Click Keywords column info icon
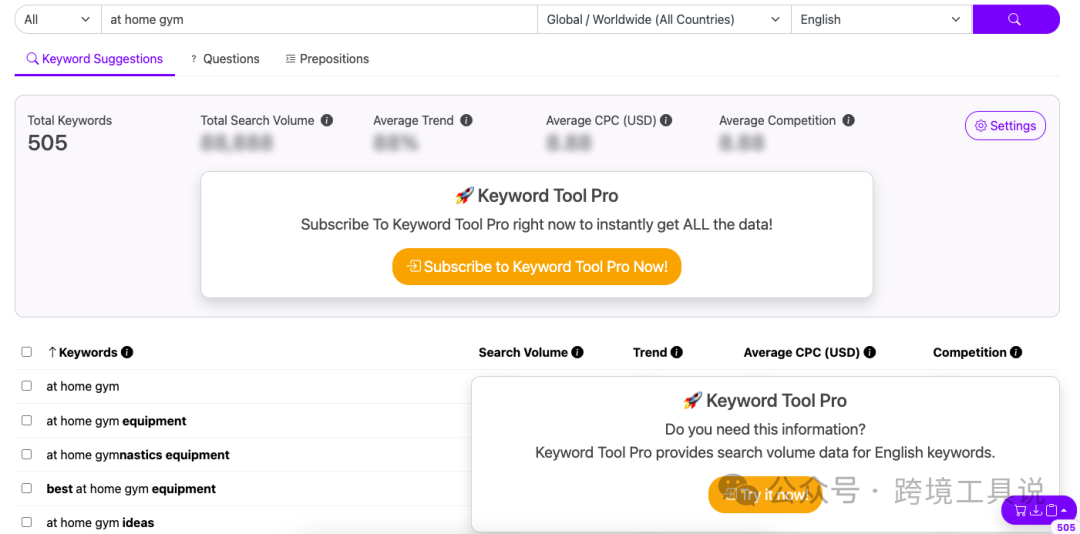 [127, 352]
